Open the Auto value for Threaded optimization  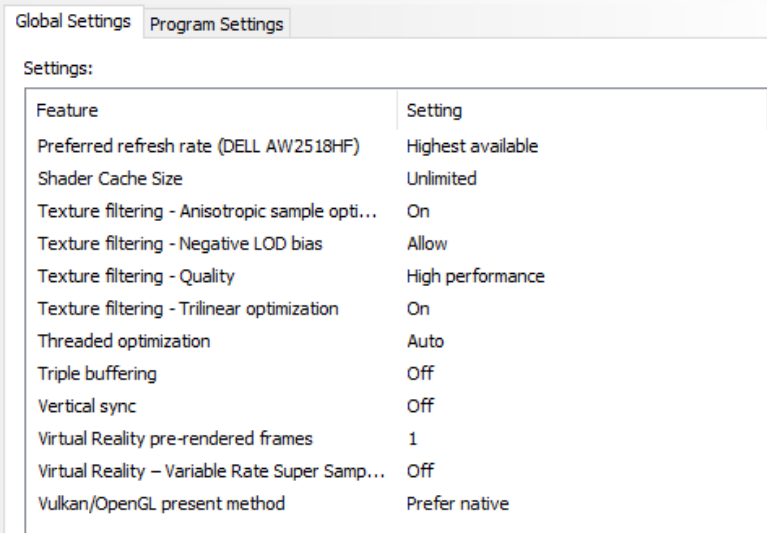(x=425, y=341)
